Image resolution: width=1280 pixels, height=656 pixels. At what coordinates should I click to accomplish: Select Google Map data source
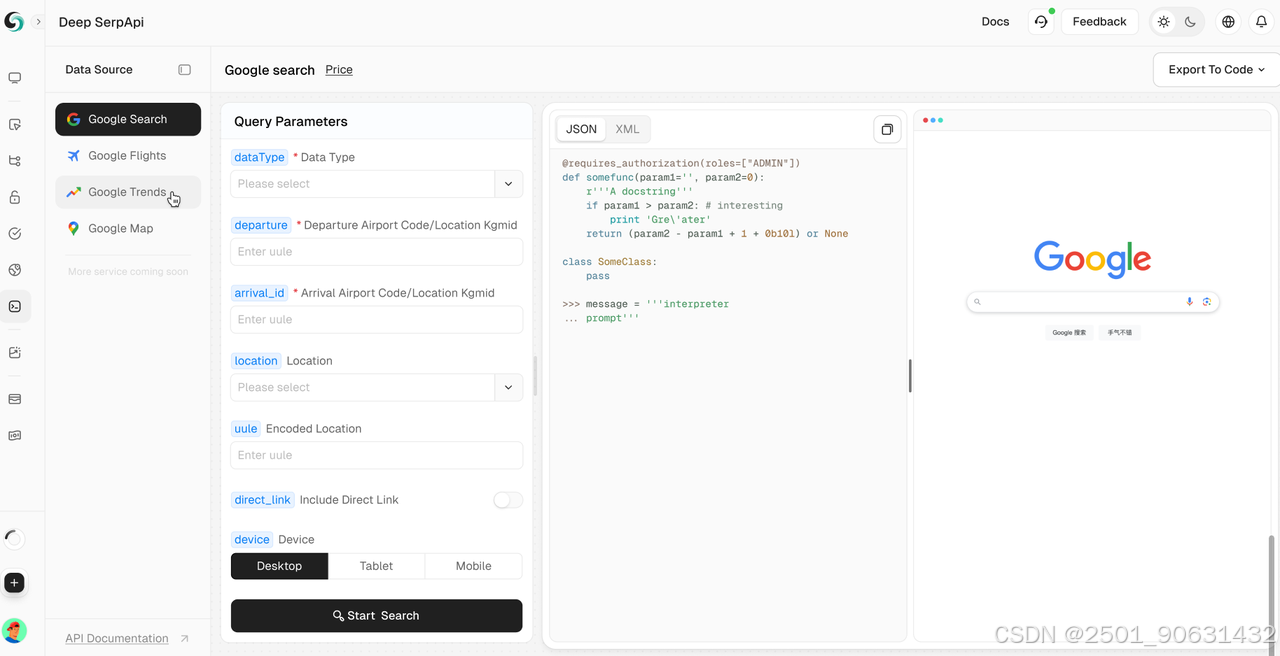coord(128,229)
